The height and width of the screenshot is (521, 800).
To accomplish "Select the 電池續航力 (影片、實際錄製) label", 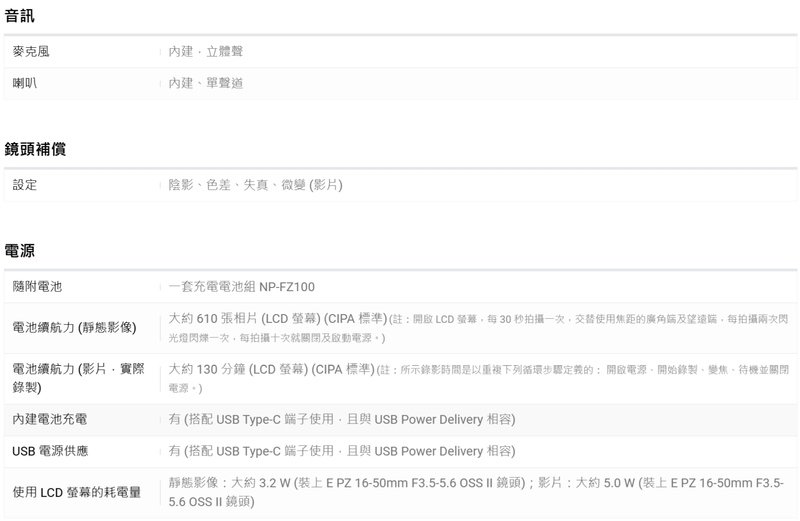I will 79,378.
